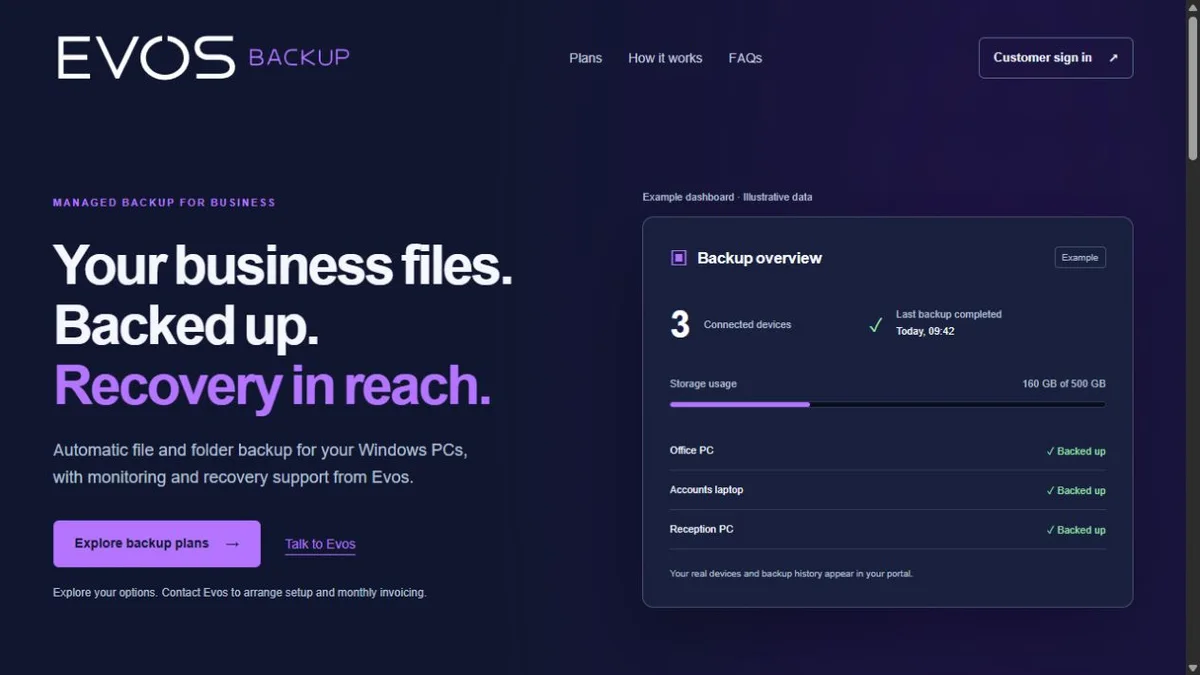Click the scrollbar down arrow
This screenshot has width=1200, height=675.
pyautogui.click(x=1192, y=667)
